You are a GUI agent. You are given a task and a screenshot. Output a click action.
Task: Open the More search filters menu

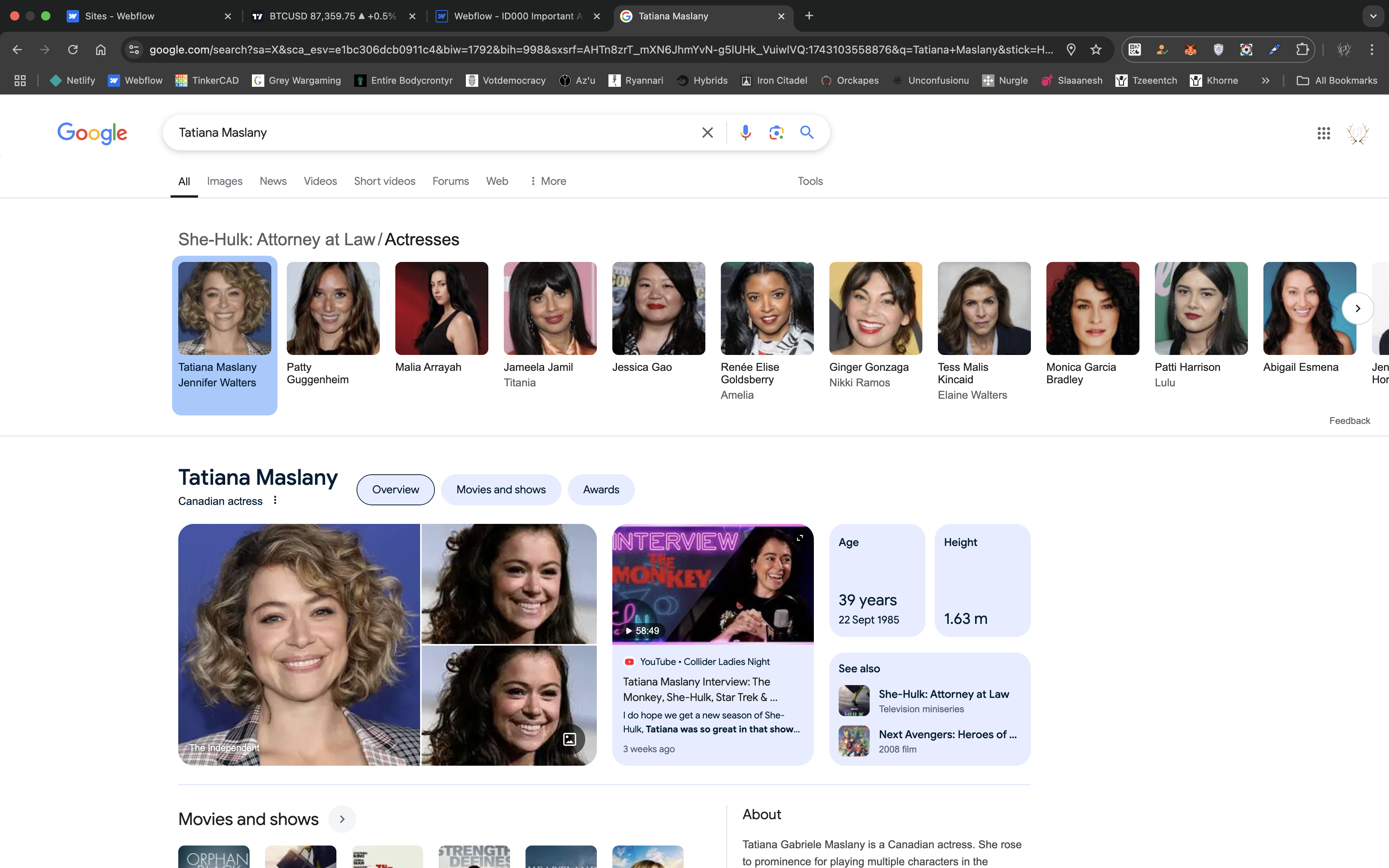(x=548, y=181)
